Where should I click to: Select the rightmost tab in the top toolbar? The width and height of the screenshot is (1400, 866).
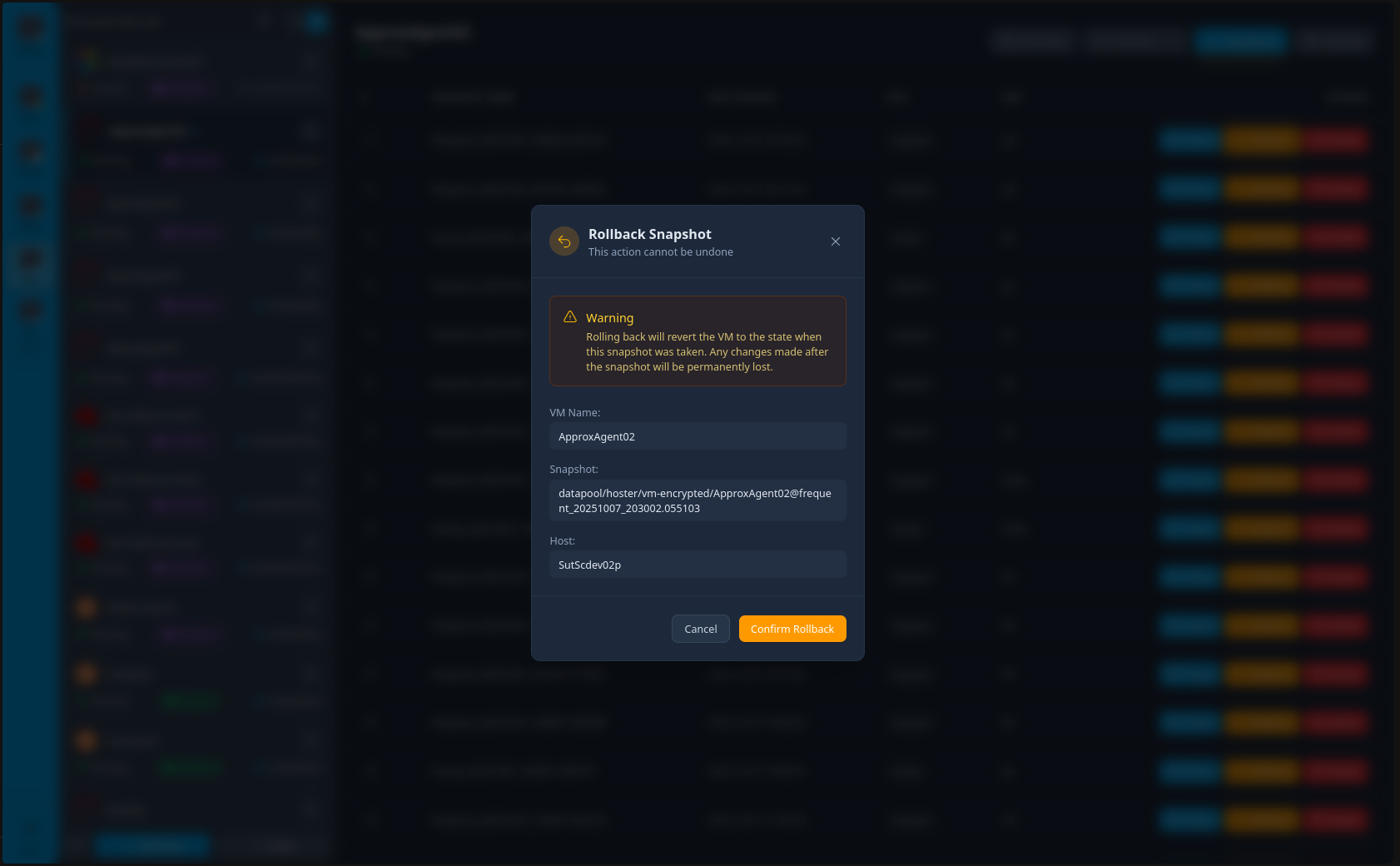tap(1335, 41)
